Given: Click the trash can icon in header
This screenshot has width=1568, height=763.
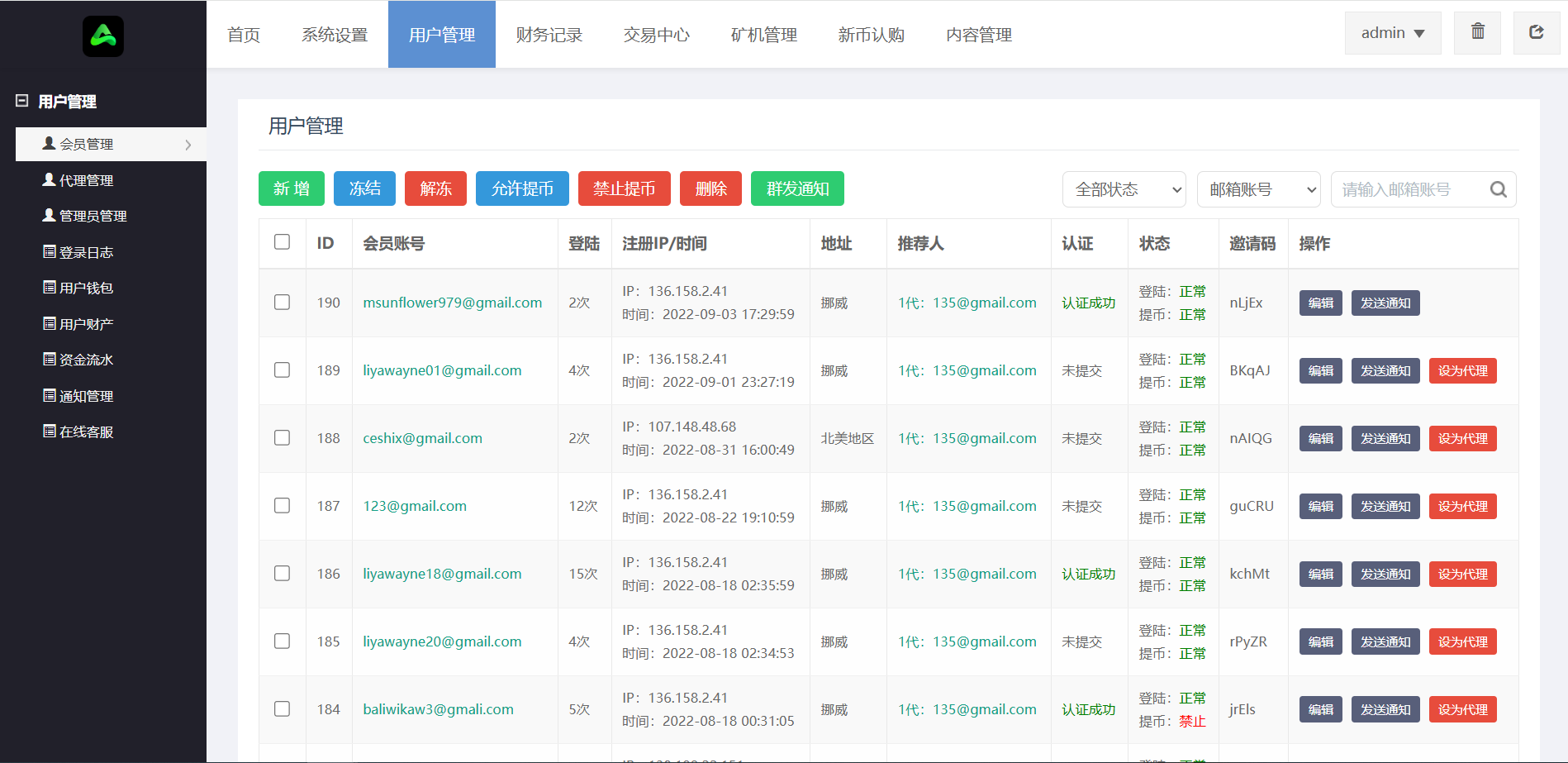Looking at the screenshot, I should coord(1477,32).
